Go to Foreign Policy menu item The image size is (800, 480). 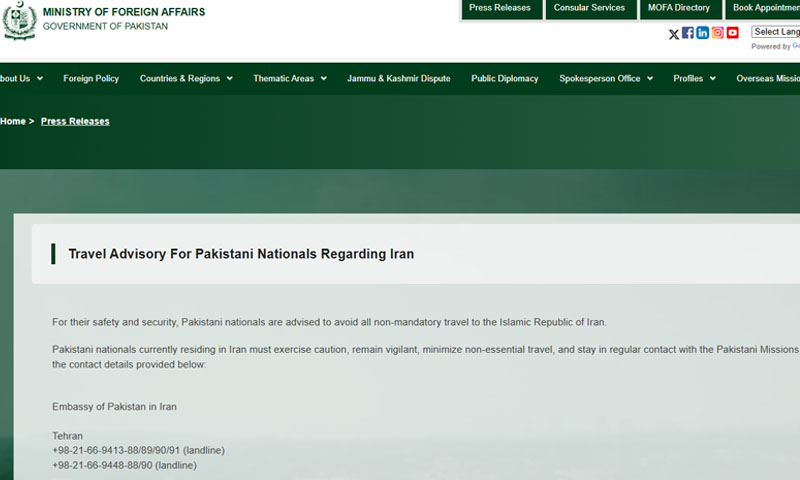(91, 78)
